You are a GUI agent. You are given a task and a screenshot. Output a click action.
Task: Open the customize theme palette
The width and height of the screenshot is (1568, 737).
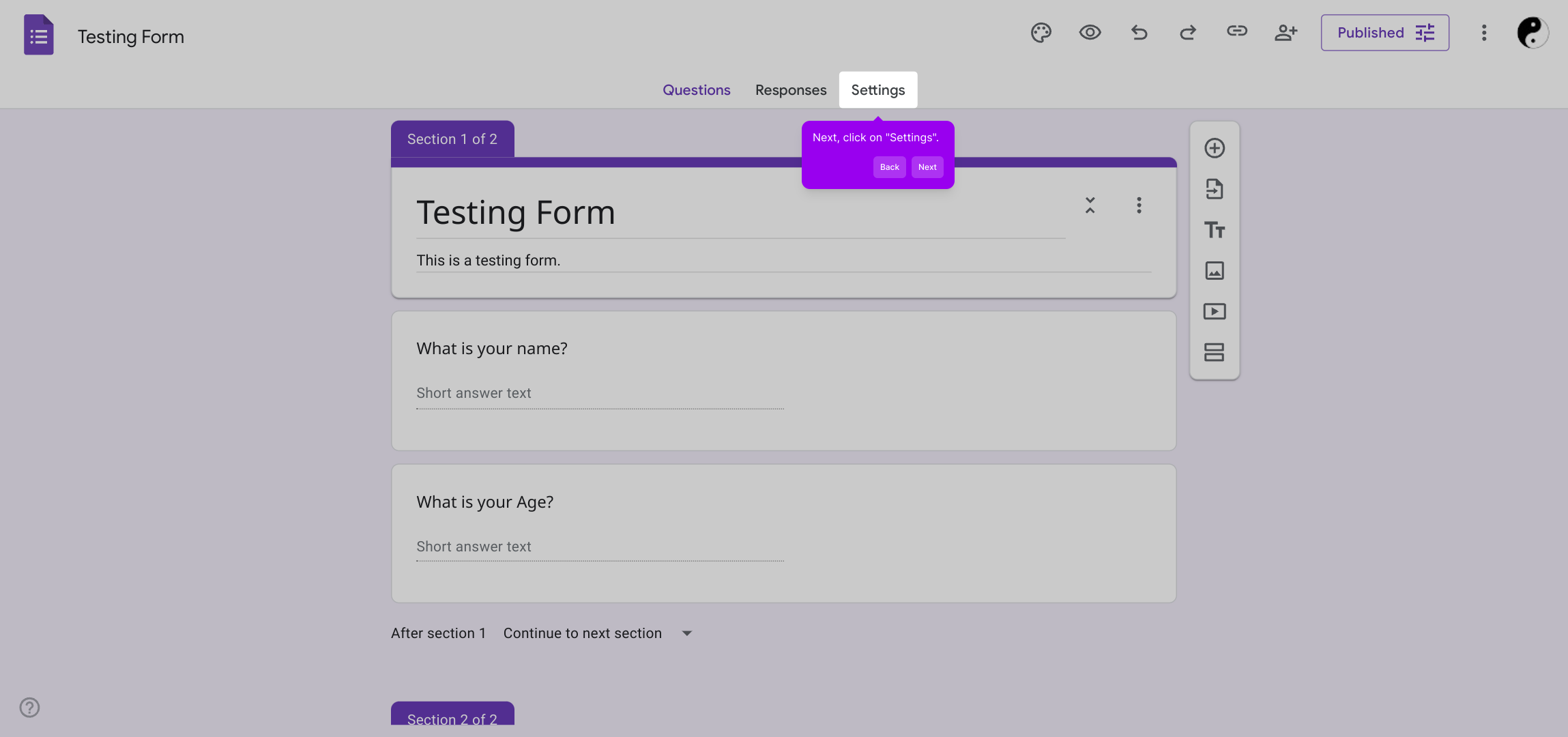(x=1041, y=33)
